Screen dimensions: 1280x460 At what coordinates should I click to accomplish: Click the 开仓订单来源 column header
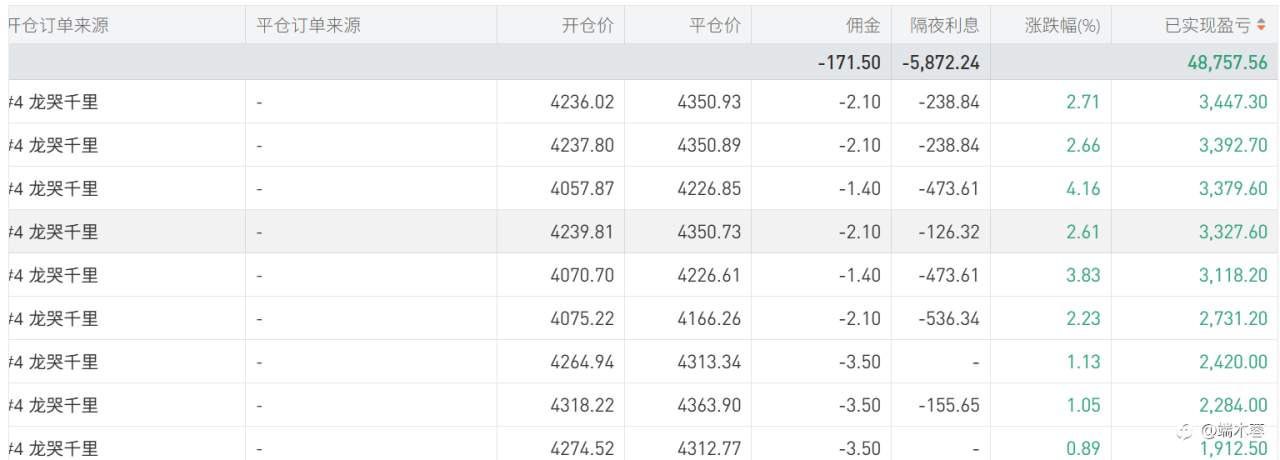(x=58, y=26)
